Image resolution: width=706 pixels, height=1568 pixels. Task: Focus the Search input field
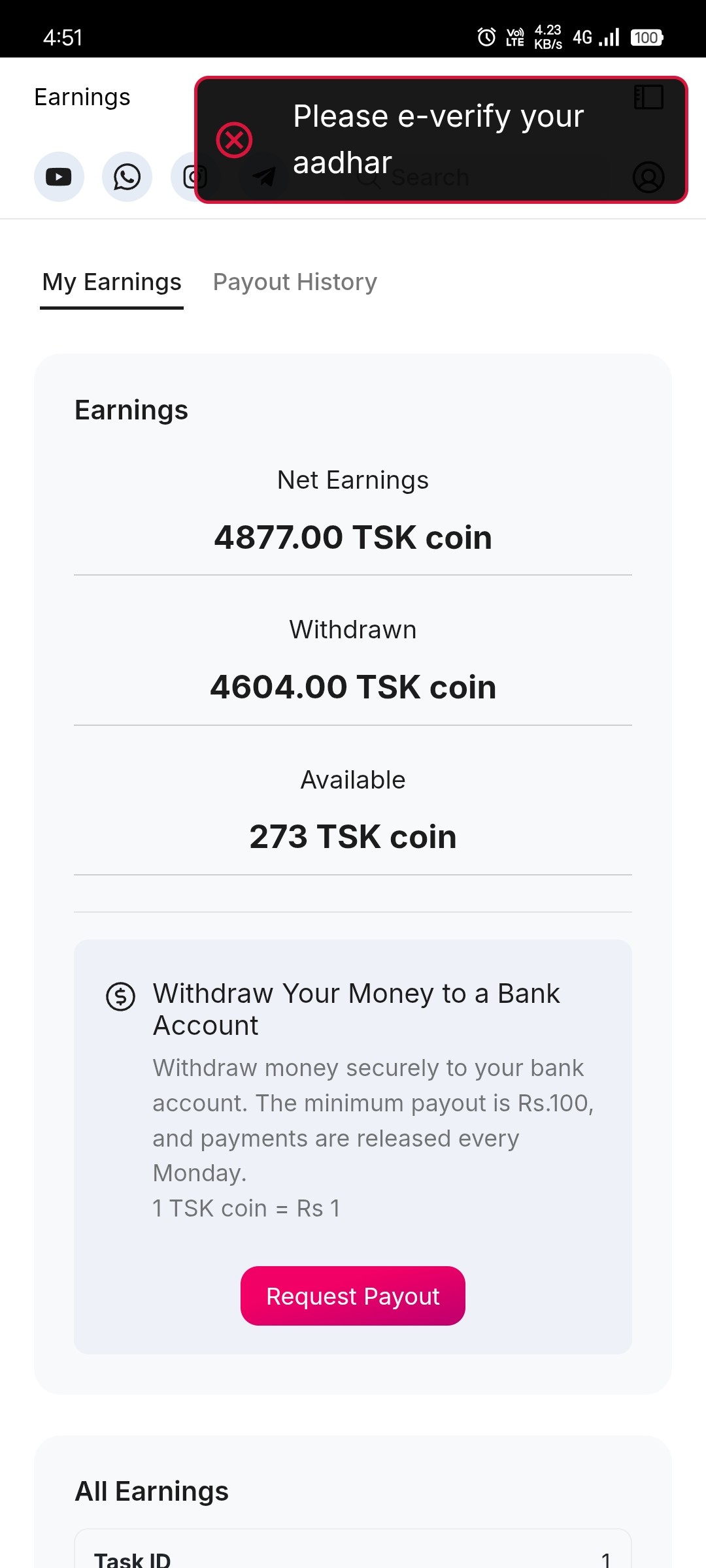pyautogui.click(x=458, y=177)
